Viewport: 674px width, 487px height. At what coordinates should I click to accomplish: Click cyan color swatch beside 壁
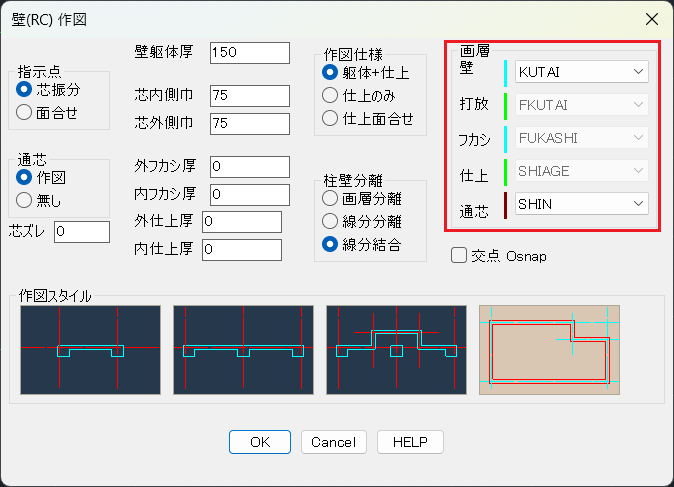(x=506, y=73)
